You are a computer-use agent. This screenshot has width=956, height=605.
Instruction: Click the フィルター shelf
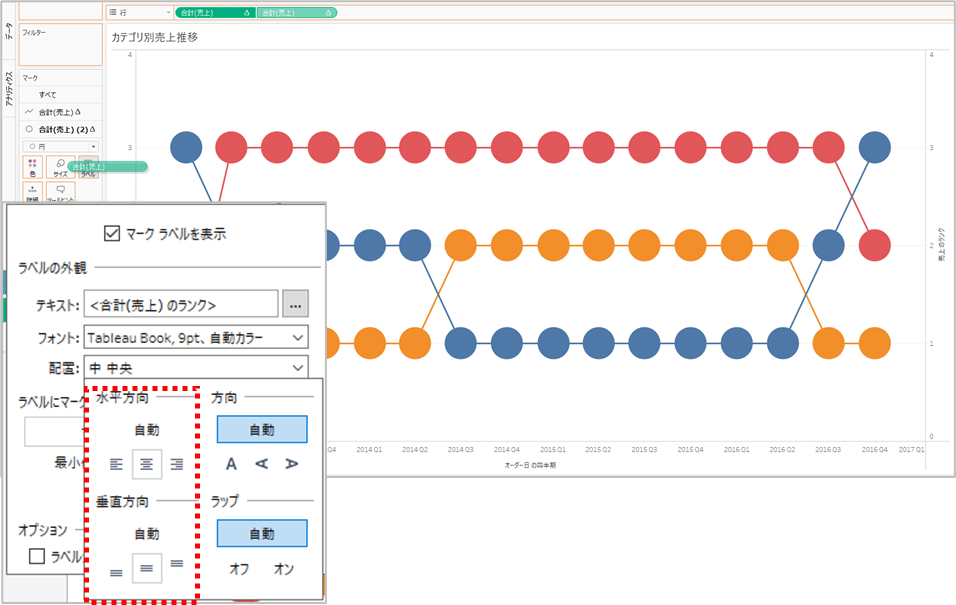(60, 45)
